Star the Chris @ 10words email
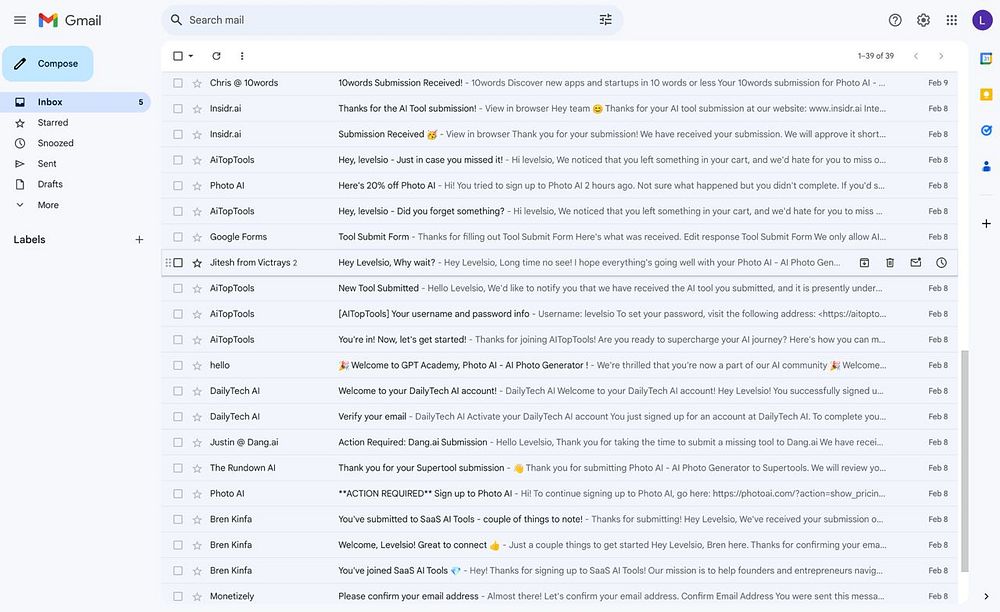The image size is (1000, 612). click(x=197, y=83)
